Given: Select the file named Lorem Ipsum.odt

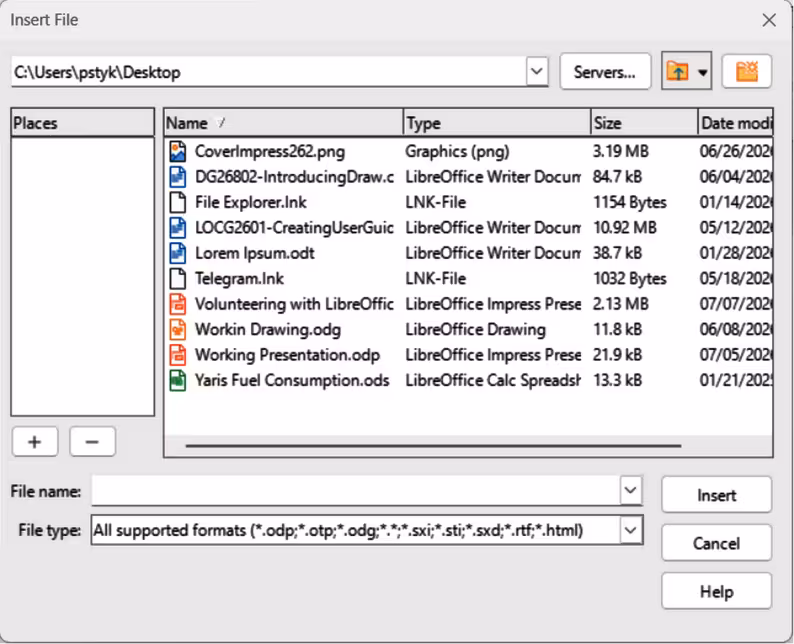Looking at the screenshot, I should [255, 253].
